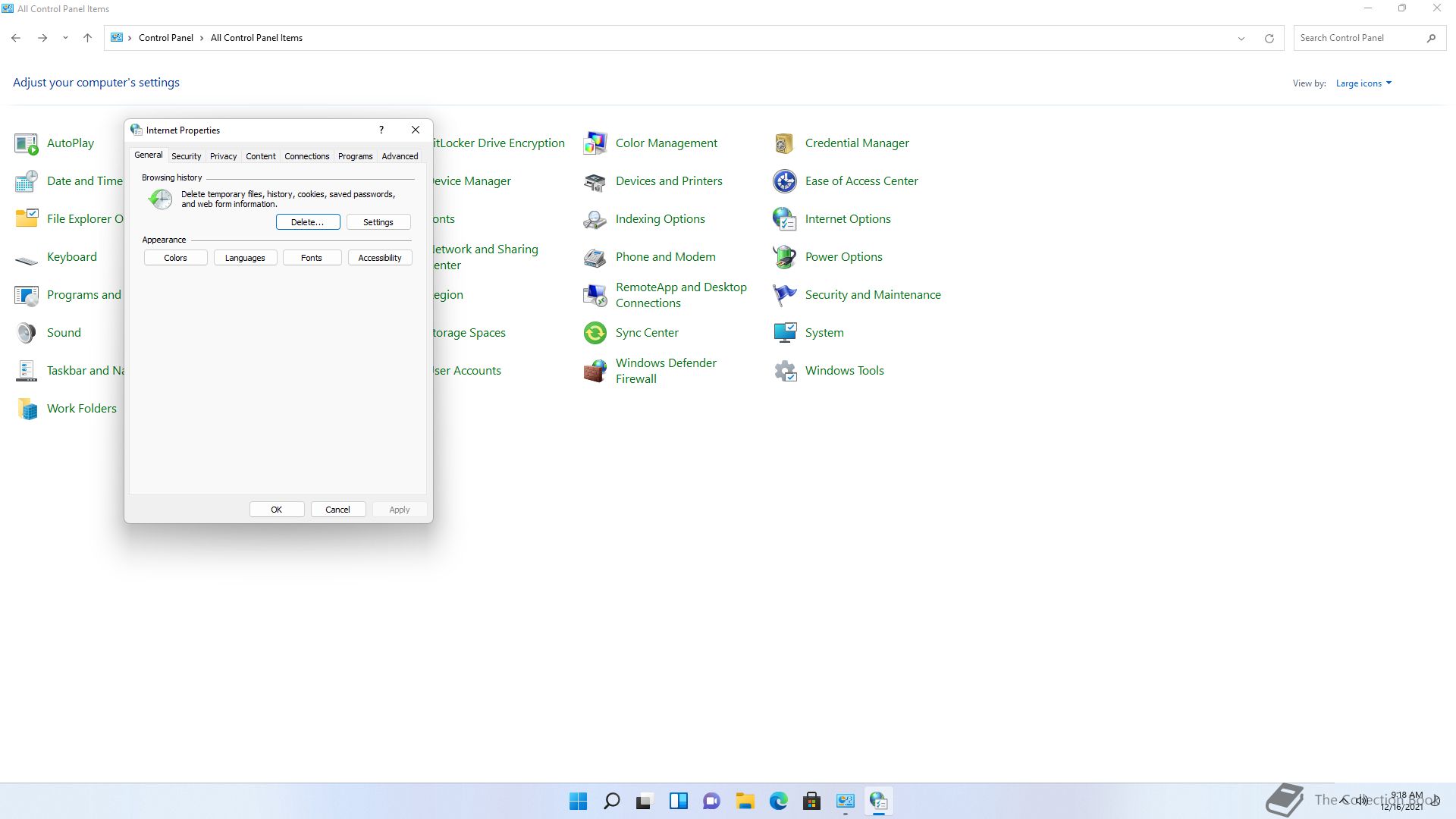This screenshot has height=819, width=1456.
Task: Click the Ease of Access Center icon
Action: 785,181
